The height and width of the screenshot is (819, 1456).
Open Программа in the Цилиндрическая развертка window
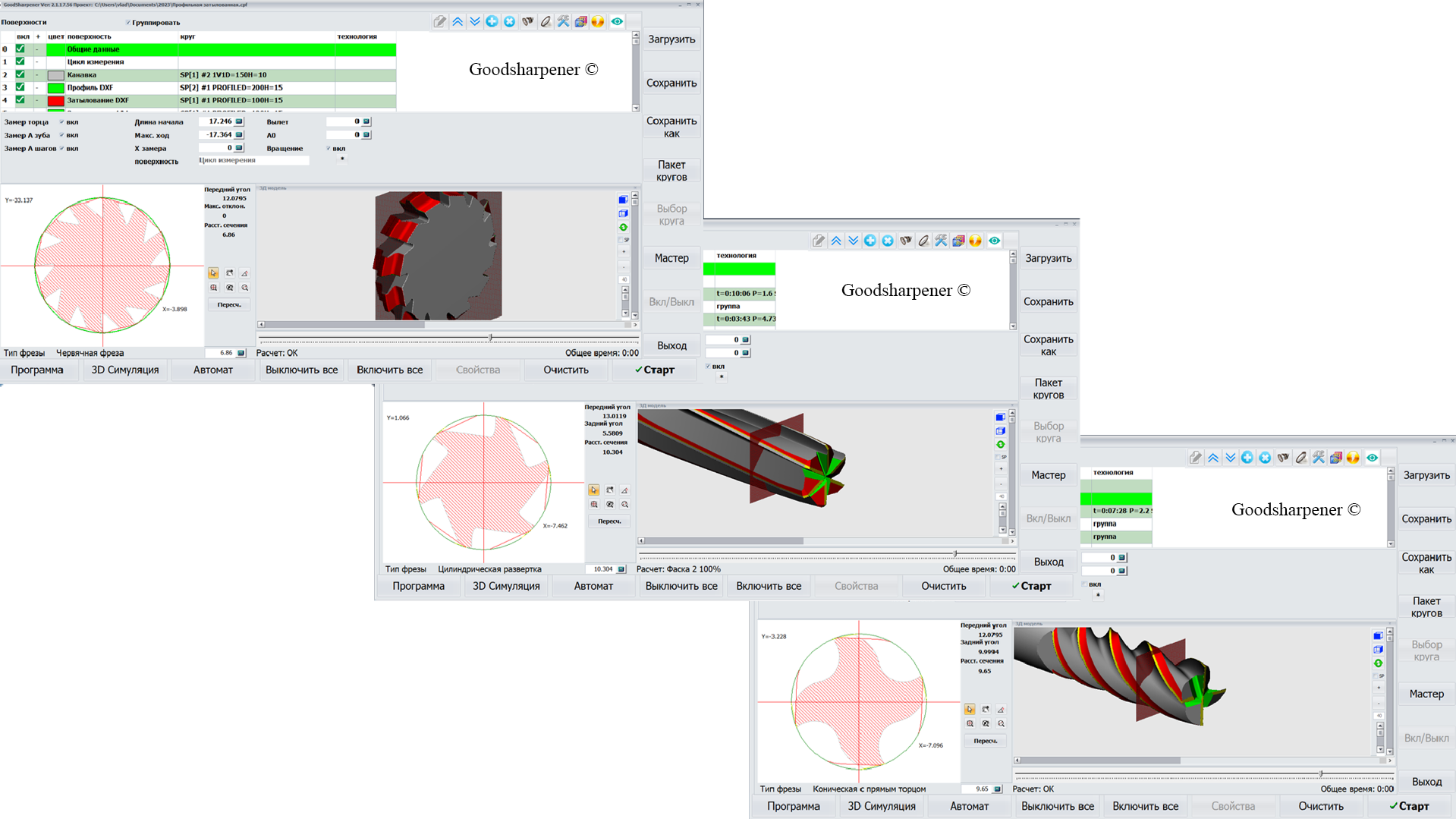coord(418,586)
